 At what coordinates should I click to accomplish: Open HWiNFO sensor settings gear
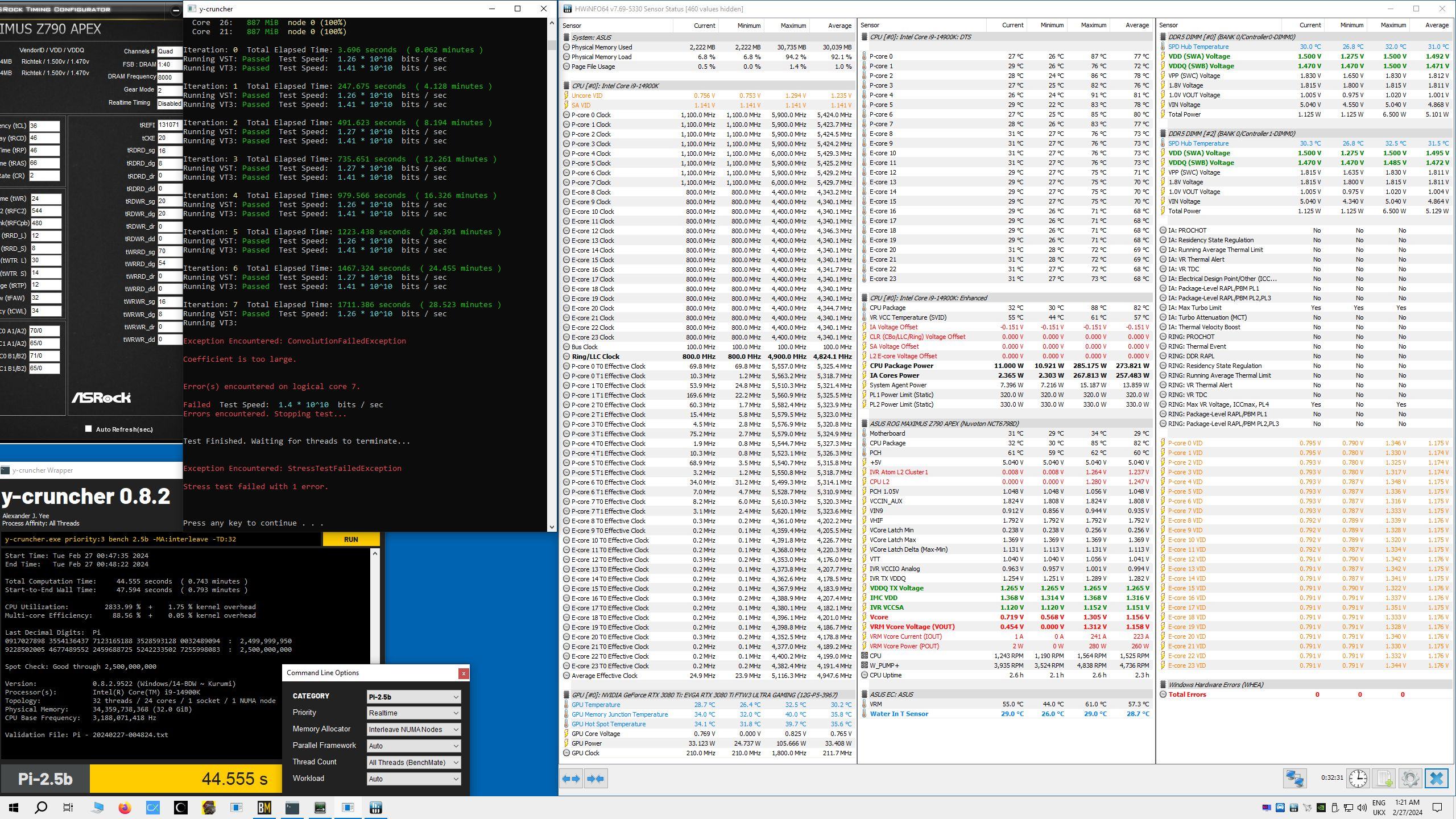[1410, 778]
